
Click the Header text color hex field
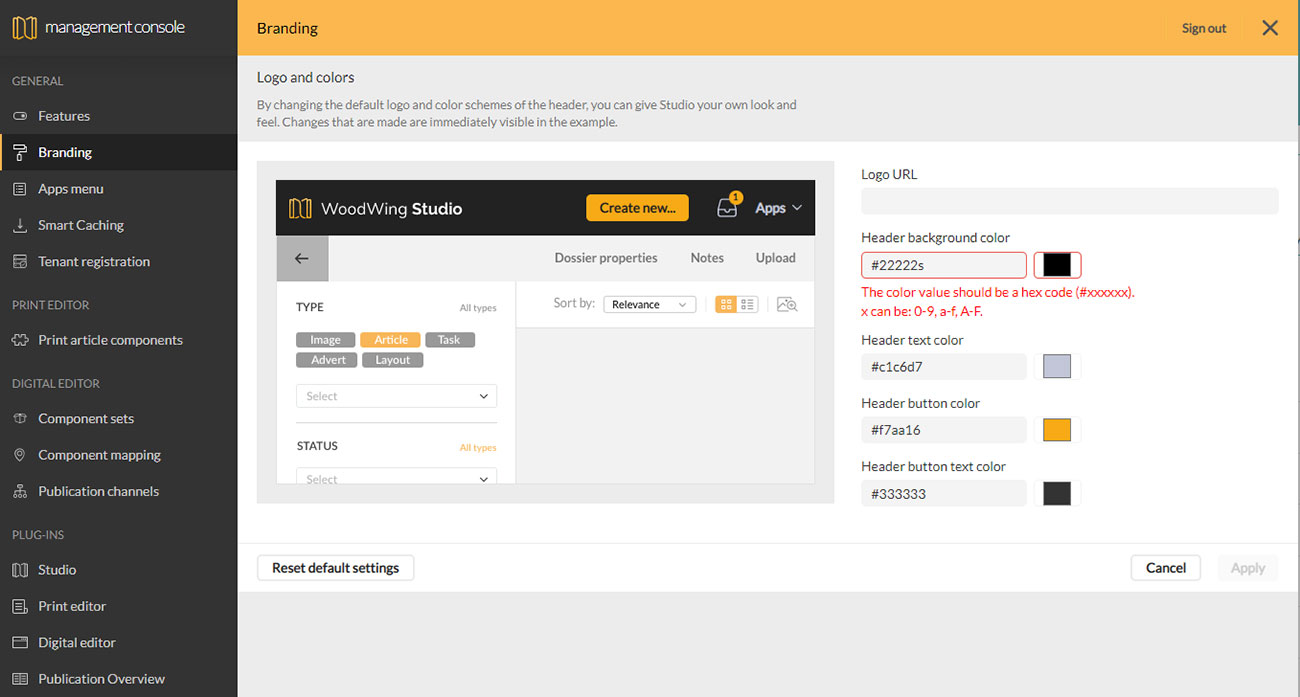tap(944, 366)
